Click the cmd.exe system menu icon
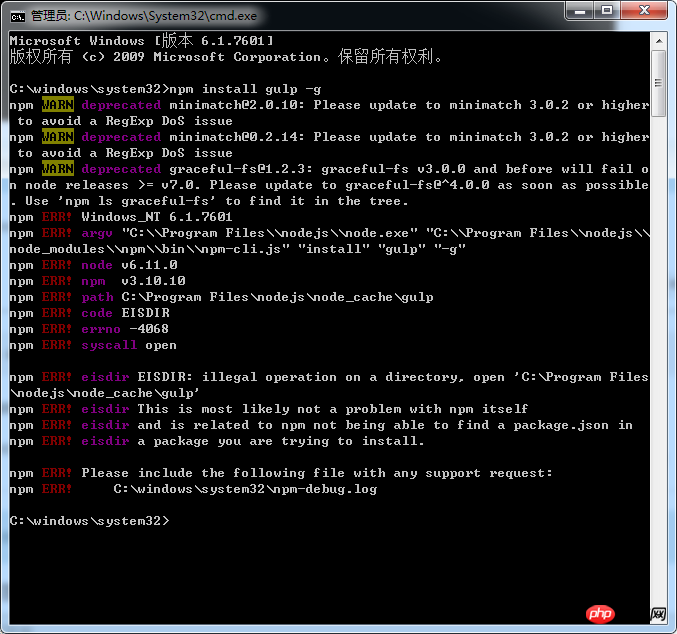677x634 pixels. click(18, 16)
